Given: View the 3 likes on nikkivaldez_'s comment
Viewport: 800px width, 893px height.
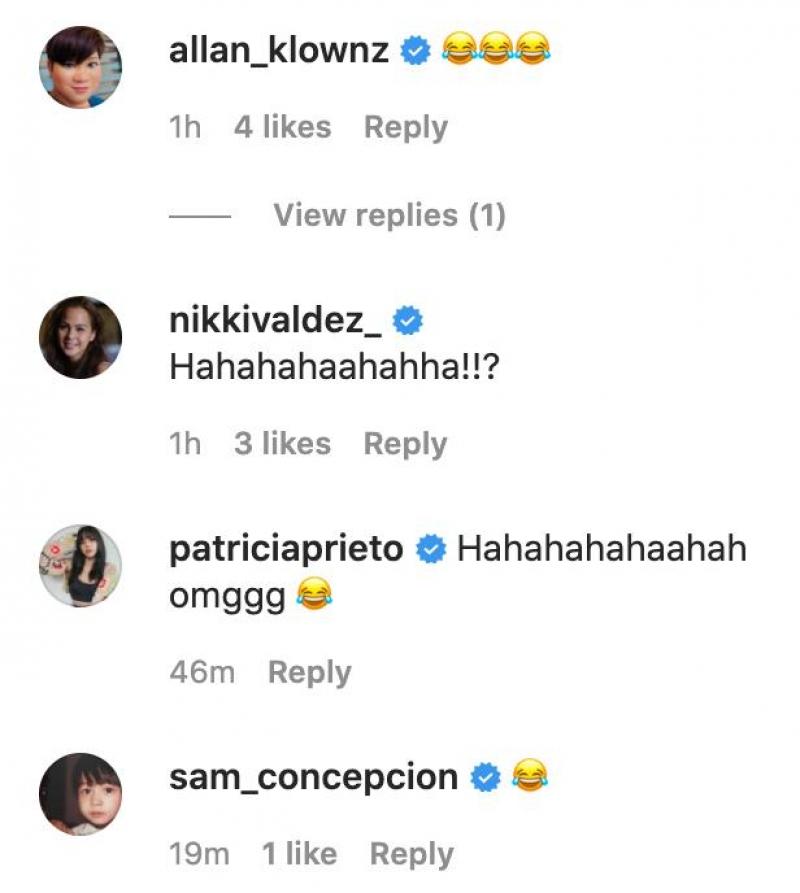Looking at the screenshot, I should tap(282, 444).
